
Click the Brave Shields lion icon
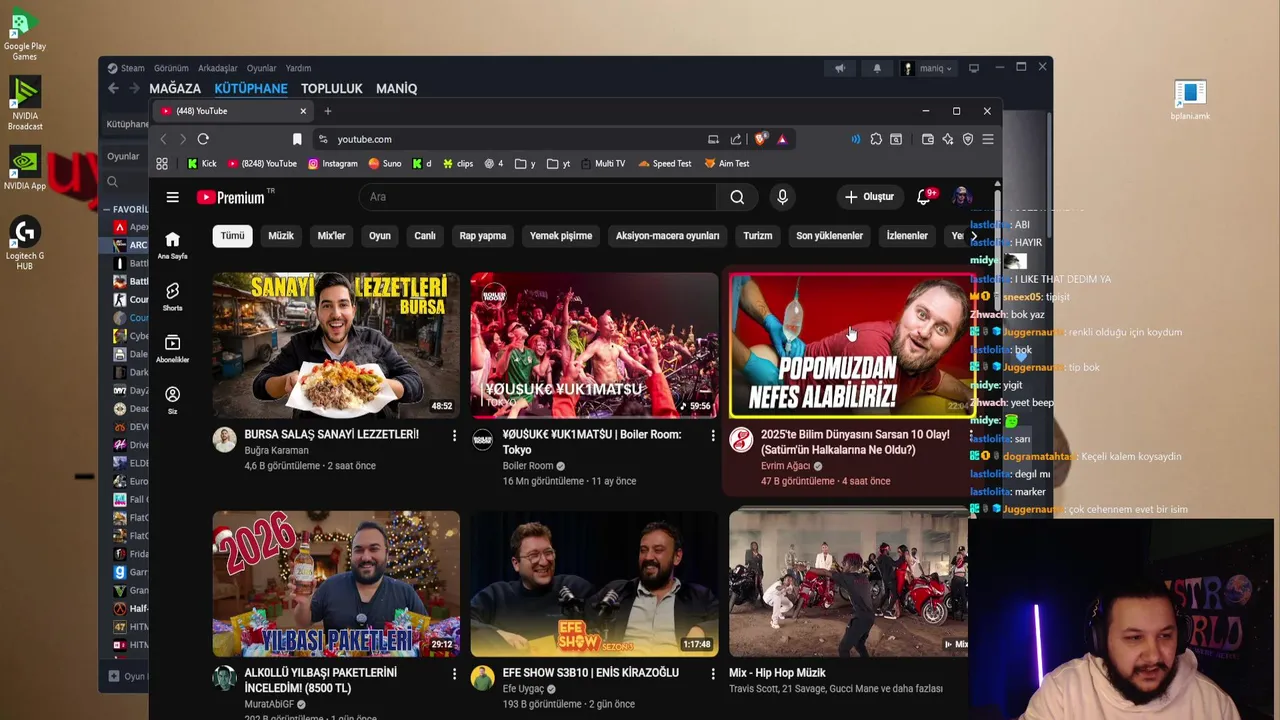tap(760, 139)
